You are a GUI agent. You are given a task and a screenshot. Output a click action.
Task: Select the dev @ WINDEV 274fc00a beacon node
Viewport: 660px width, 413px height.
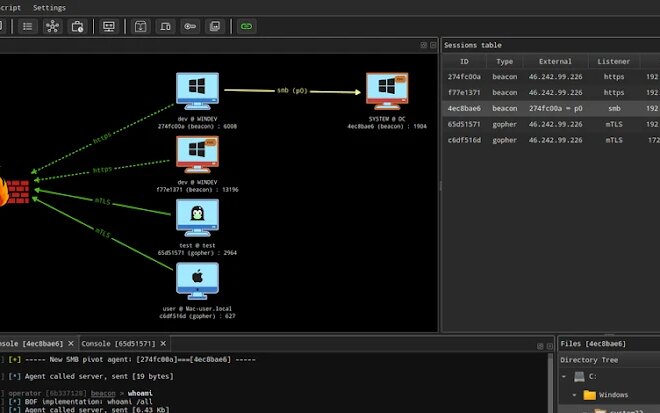(197, 91)
